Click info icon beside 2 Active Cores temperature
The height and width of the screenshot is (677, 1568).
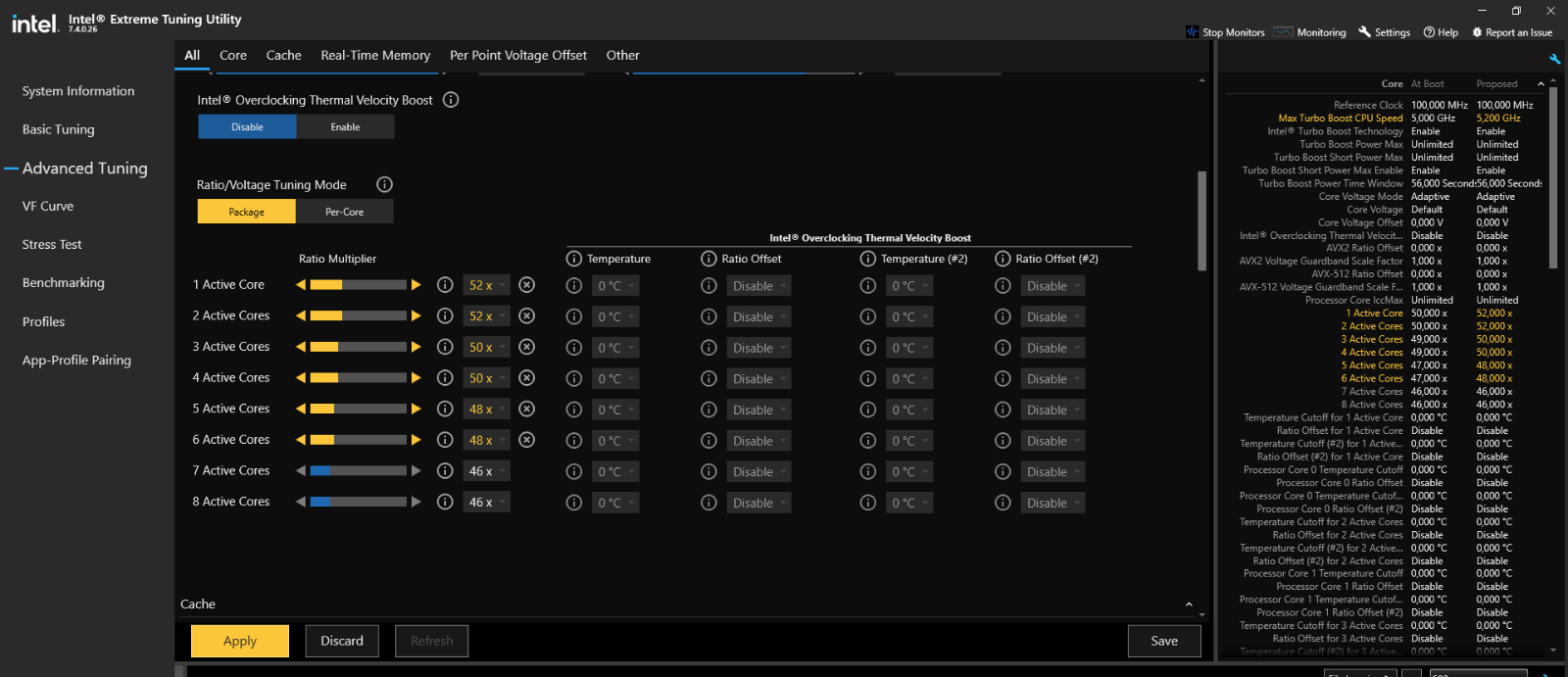[574, 316]
